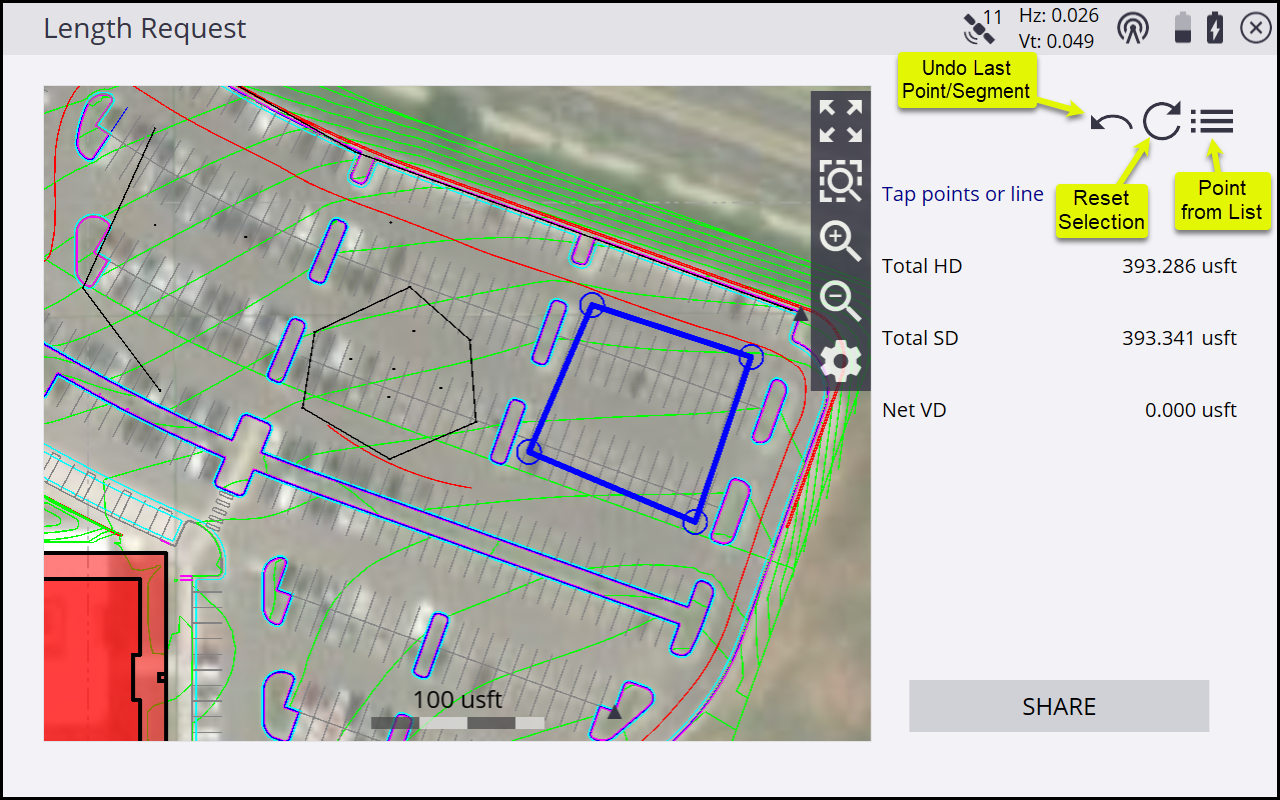
Task: Reset the selection with circular arrow icon
Action: 1162,121
